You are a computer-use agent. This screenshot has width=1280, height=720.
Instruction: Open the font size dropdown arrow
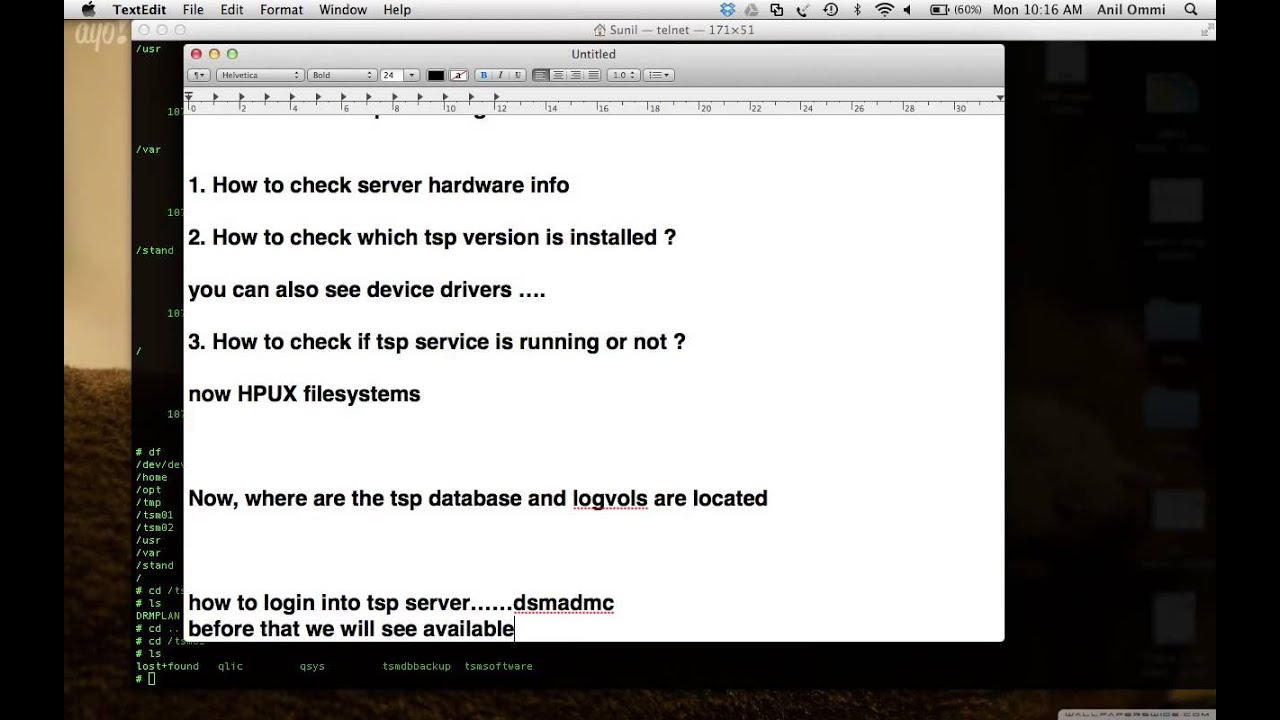[411, 75]
